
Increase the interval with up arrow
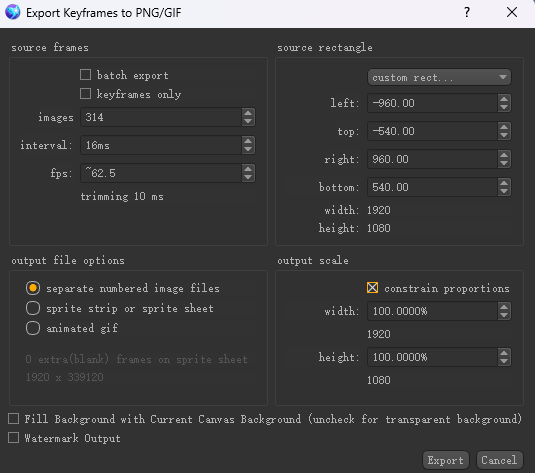coord(248,141)
